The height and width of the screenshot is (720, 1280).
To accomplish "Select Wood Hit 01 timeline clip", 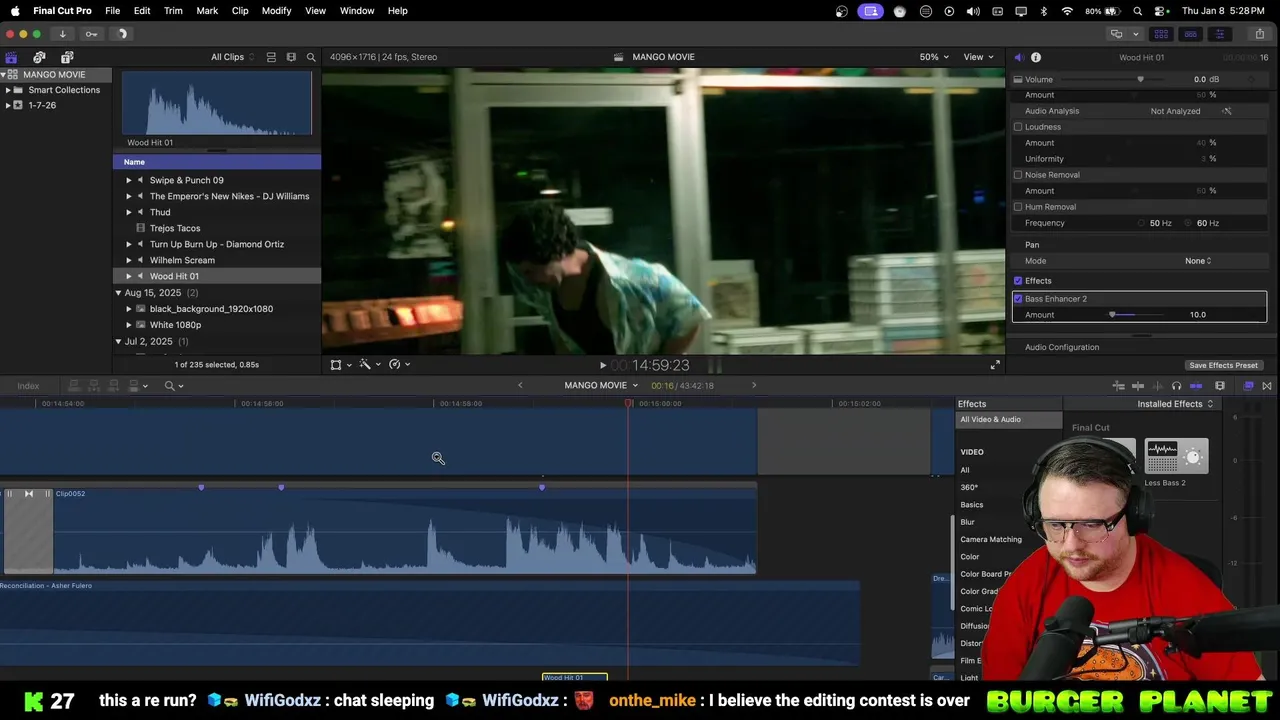I will point(574,677).
